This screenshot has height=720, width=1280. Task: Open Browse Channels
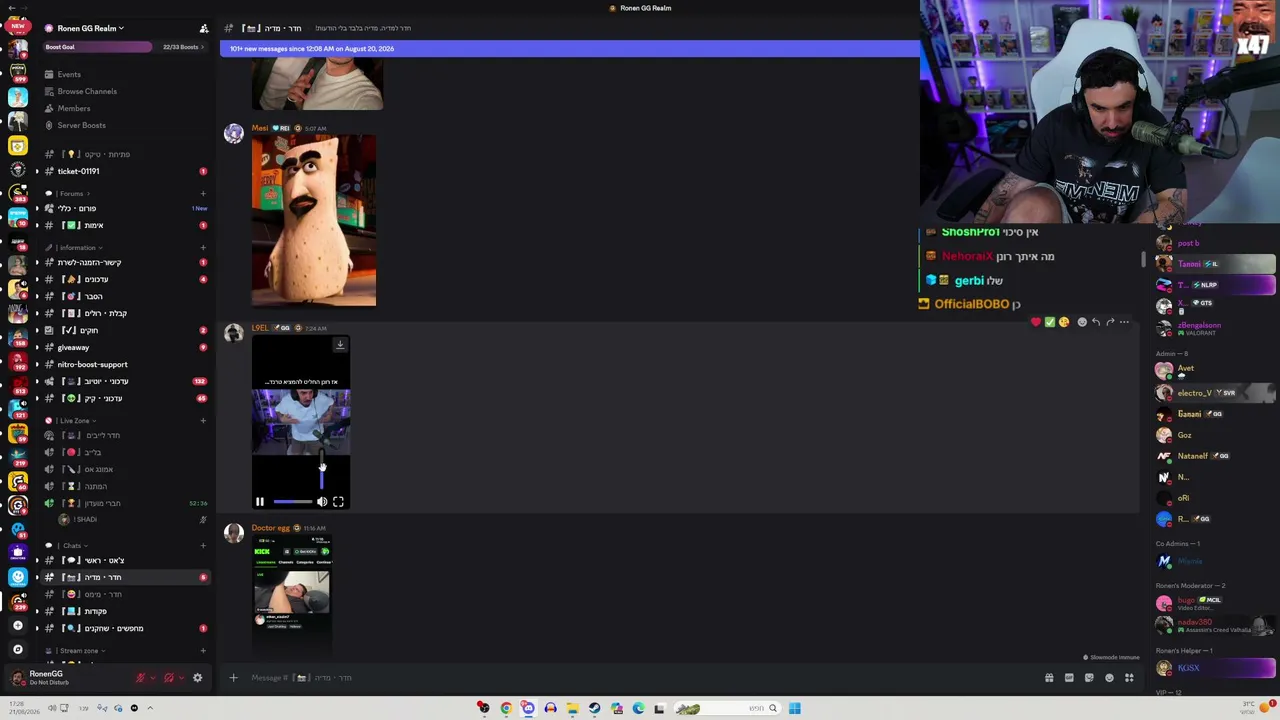click(x=86, y=91)
